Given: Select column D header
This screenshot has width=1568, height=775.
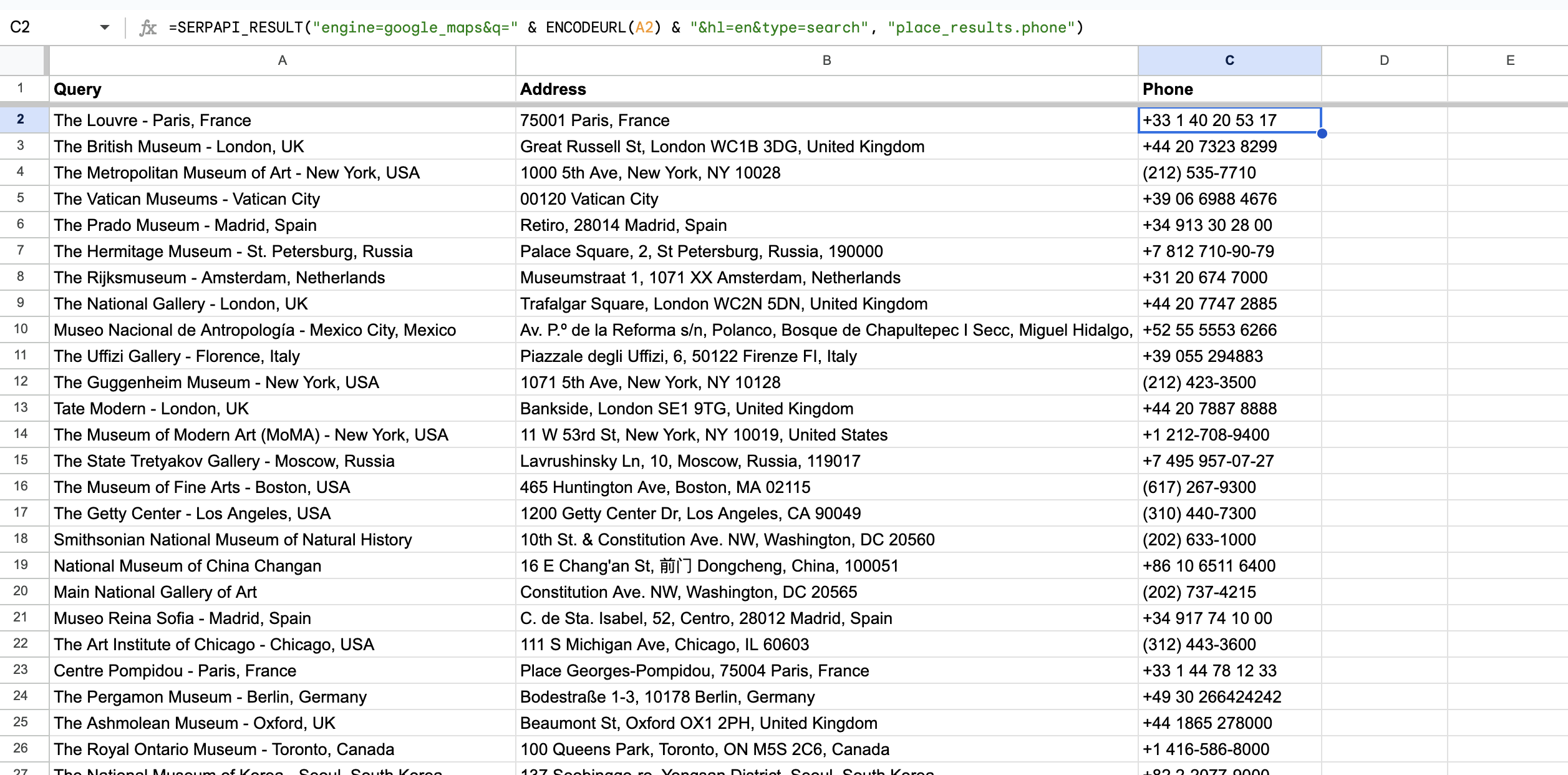Looking at the screenshot, I should 1384,61.
